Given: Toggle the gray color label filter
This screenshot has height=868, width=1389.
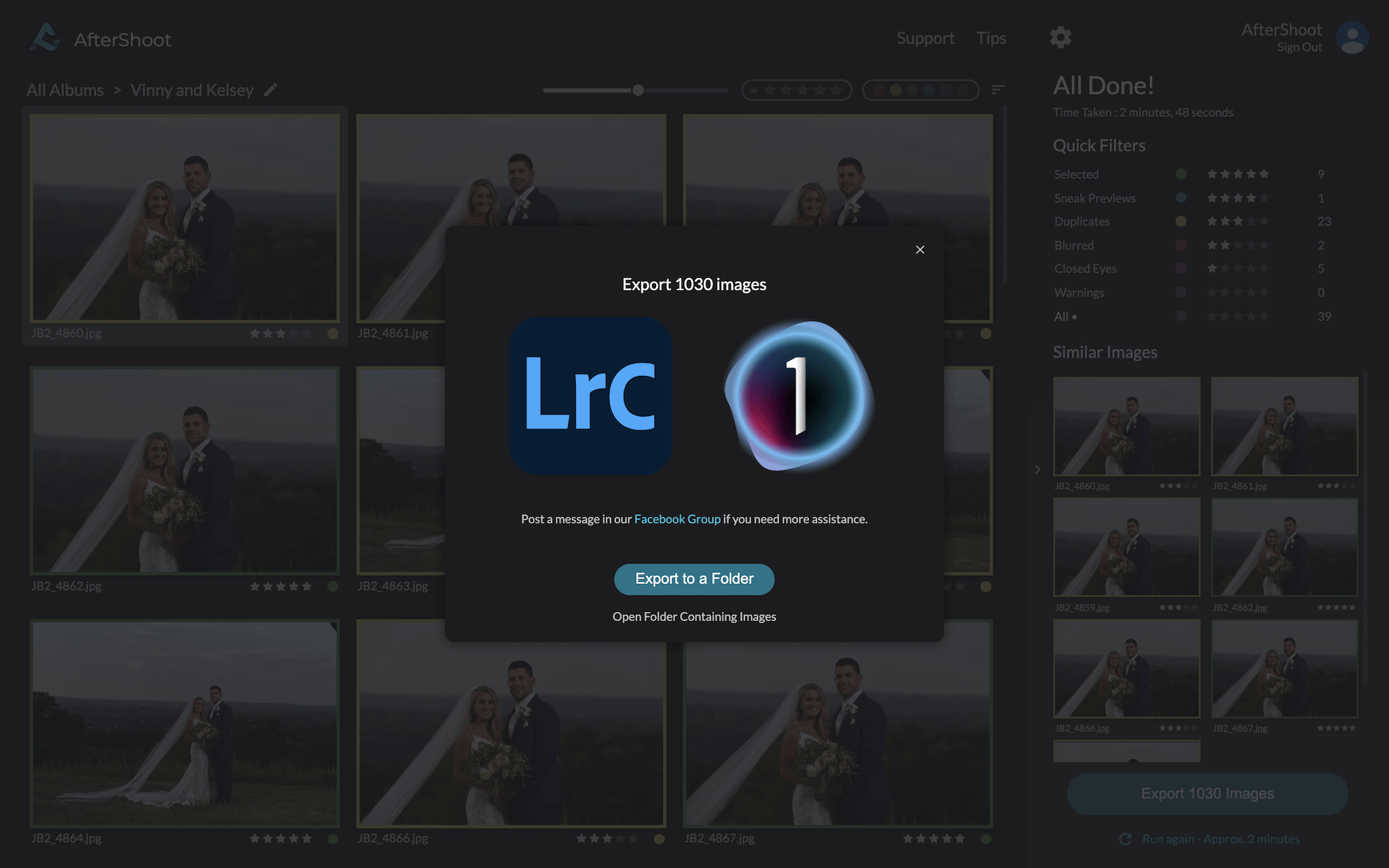Looking at the screenshot, I should click(x=963, y=90).
